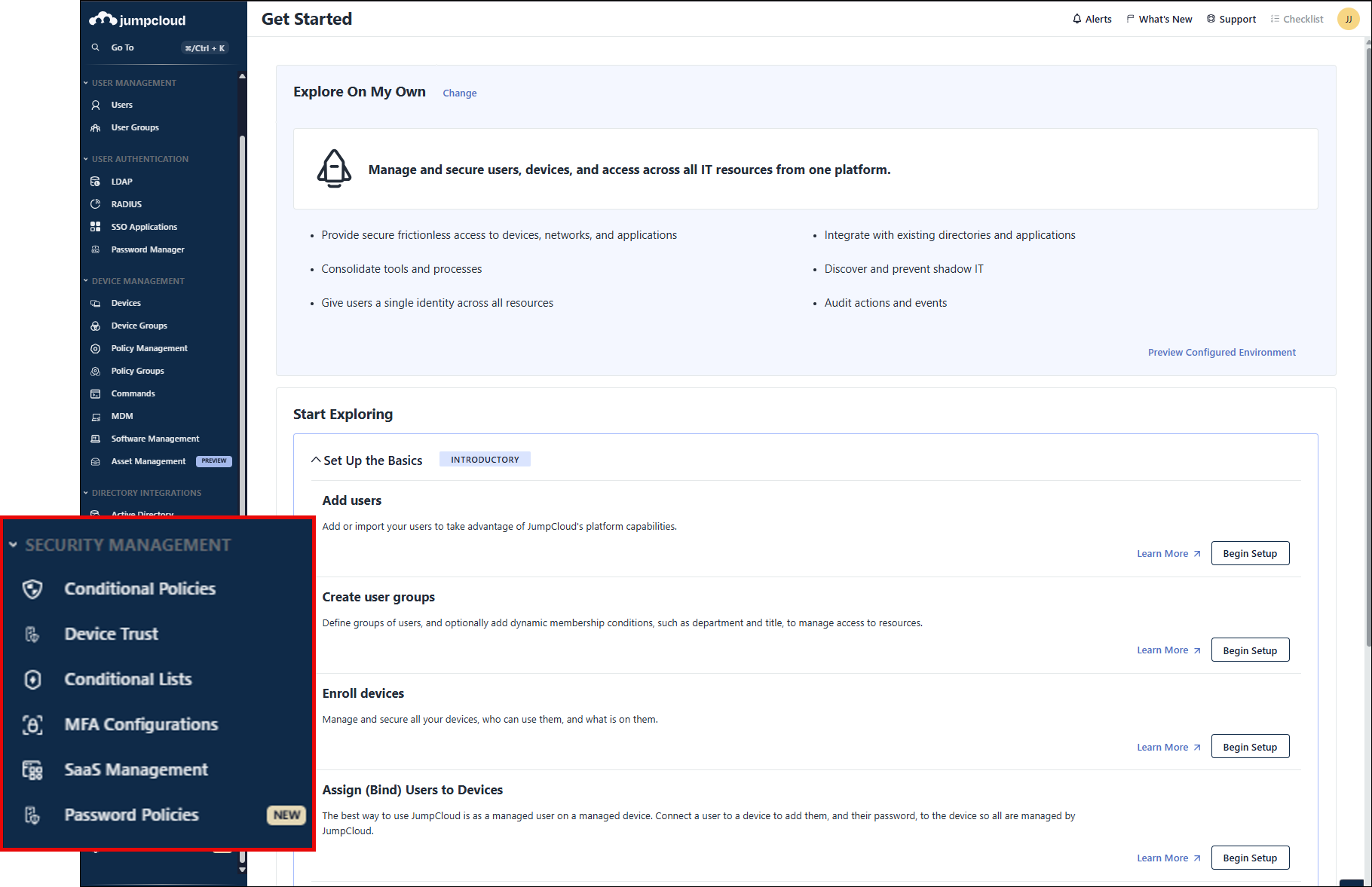Viewport: 1372px width, 887px height.
Task: Click the MFA Configurations icon
Action: pos(32,724)
